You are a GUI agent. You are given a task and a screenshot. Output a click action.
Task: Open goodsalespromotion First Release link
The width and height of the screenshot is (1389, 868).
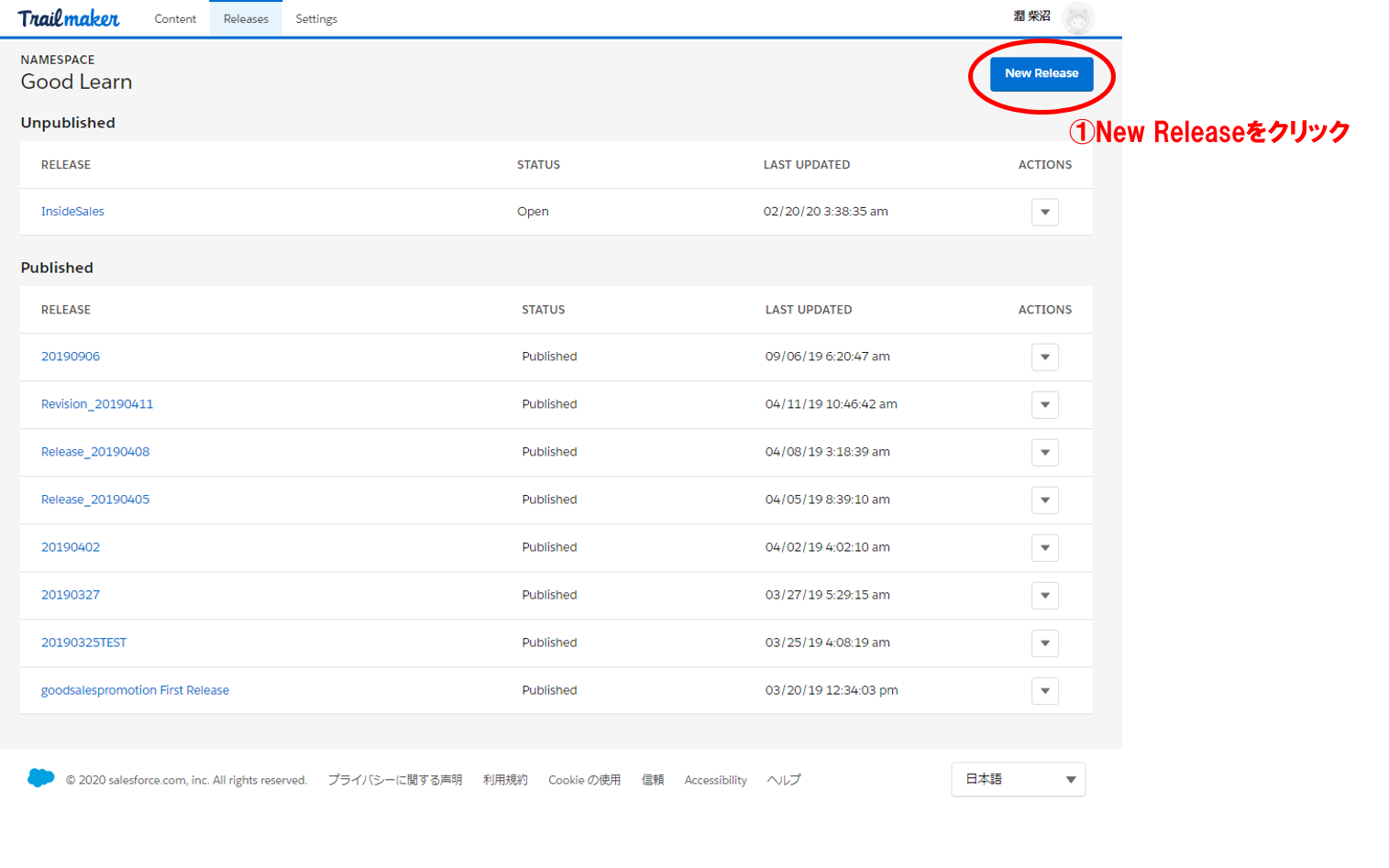[135, 690]
